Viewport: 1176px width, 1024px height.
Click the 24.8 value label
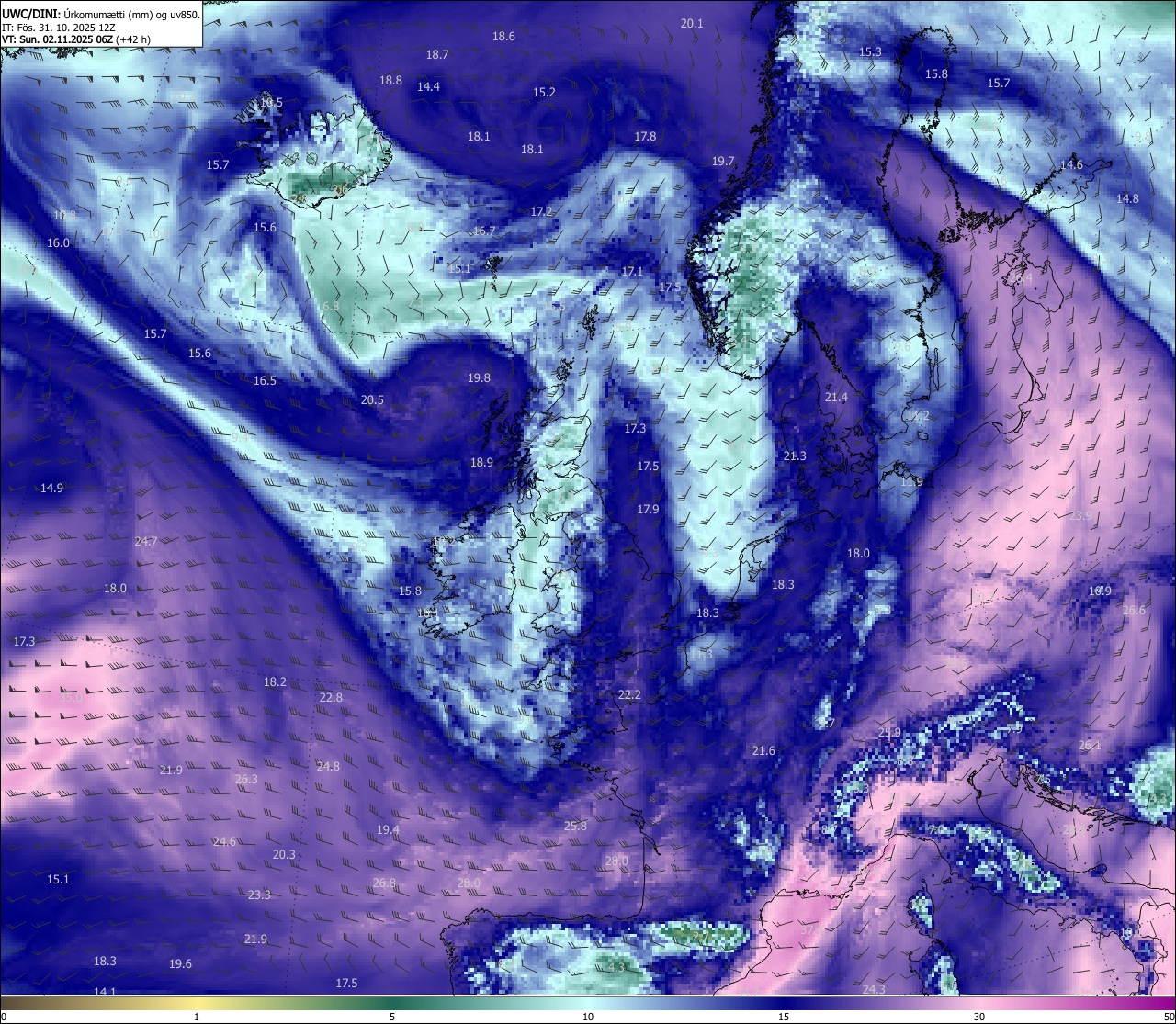coord(327,767)
